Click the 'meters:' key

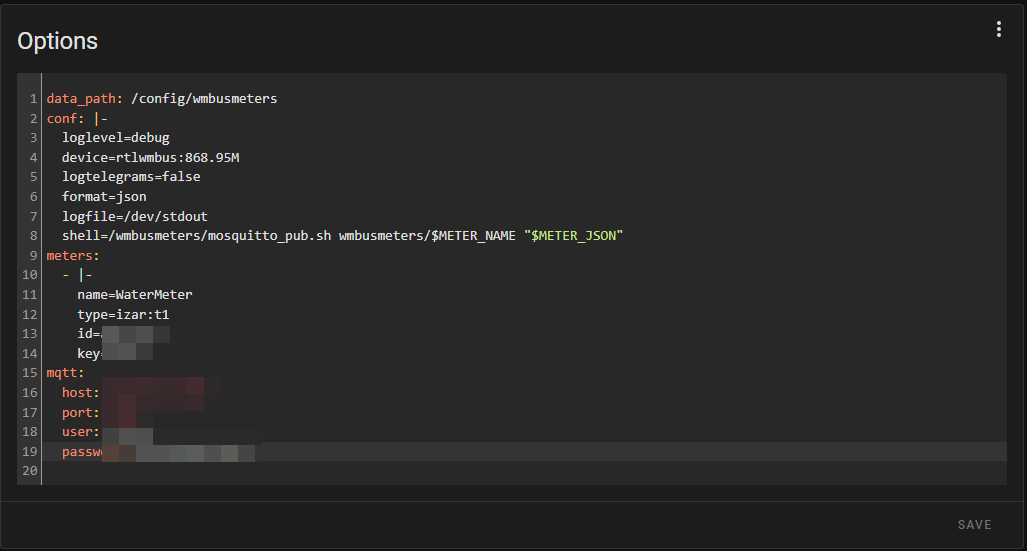[73, 256]
